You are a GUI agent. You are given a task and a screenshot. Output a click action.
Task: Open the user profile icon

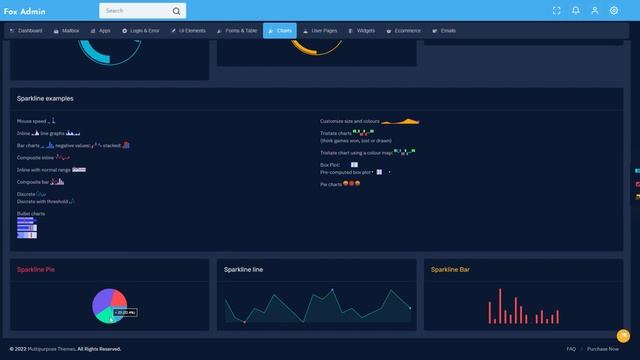pyautogui.click(x=595, y=11)
